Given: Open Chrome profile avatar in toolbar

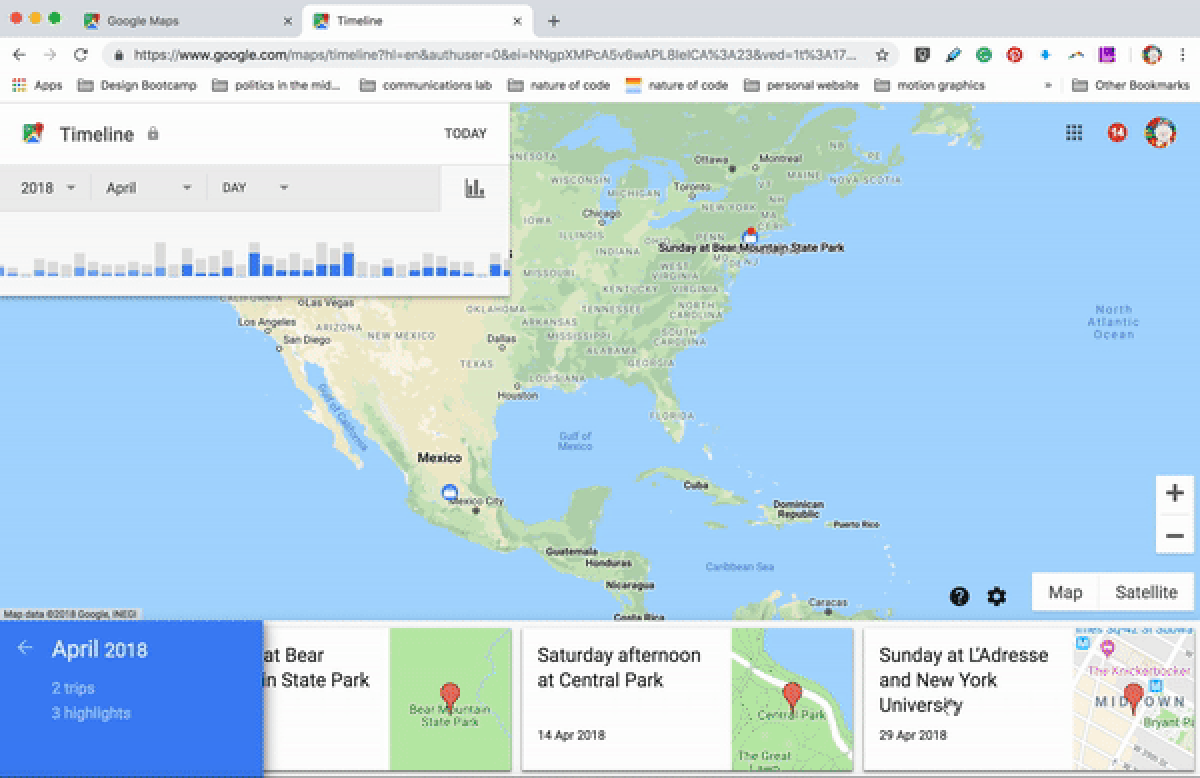Looking at the screenshot, I should (x=1151, y=55).
